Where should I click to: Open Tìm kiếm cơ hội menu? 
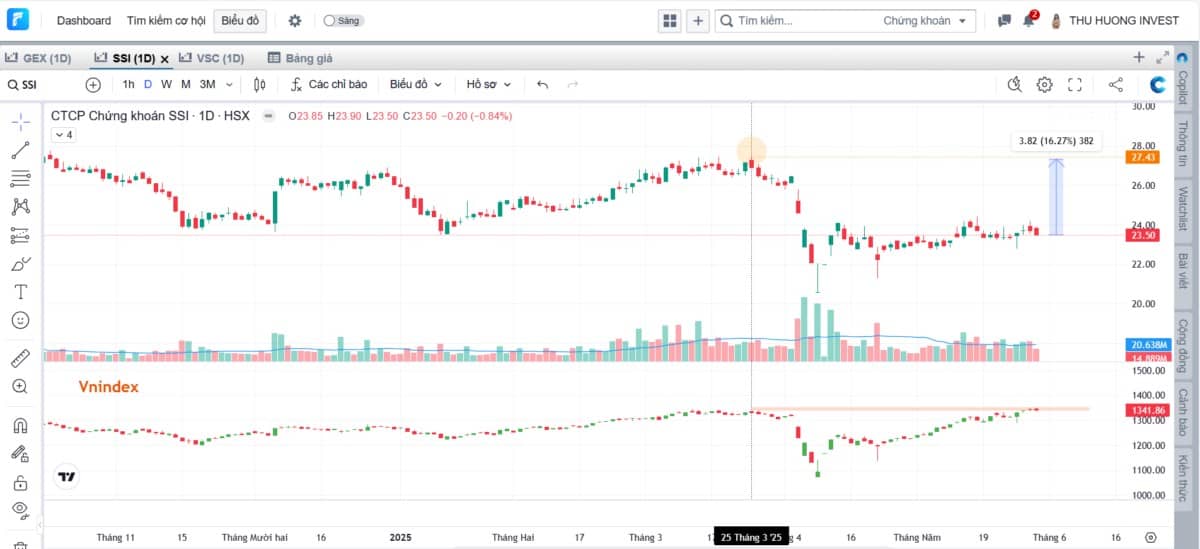tap(166, 20)
